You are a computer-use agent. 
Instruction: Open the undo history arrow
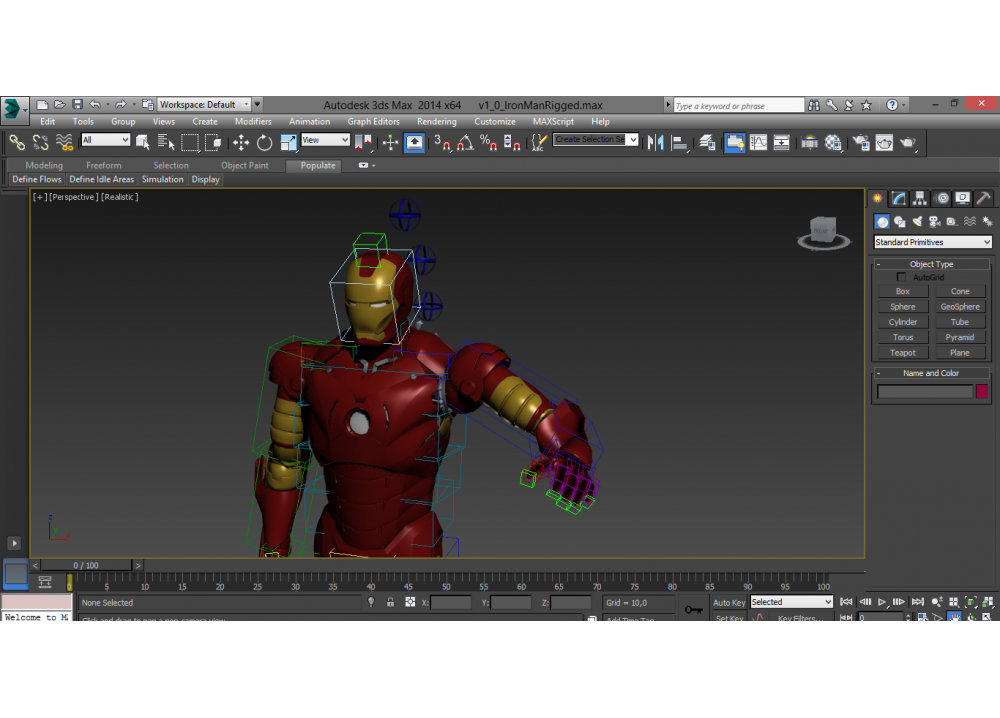(x=108, y=105)
